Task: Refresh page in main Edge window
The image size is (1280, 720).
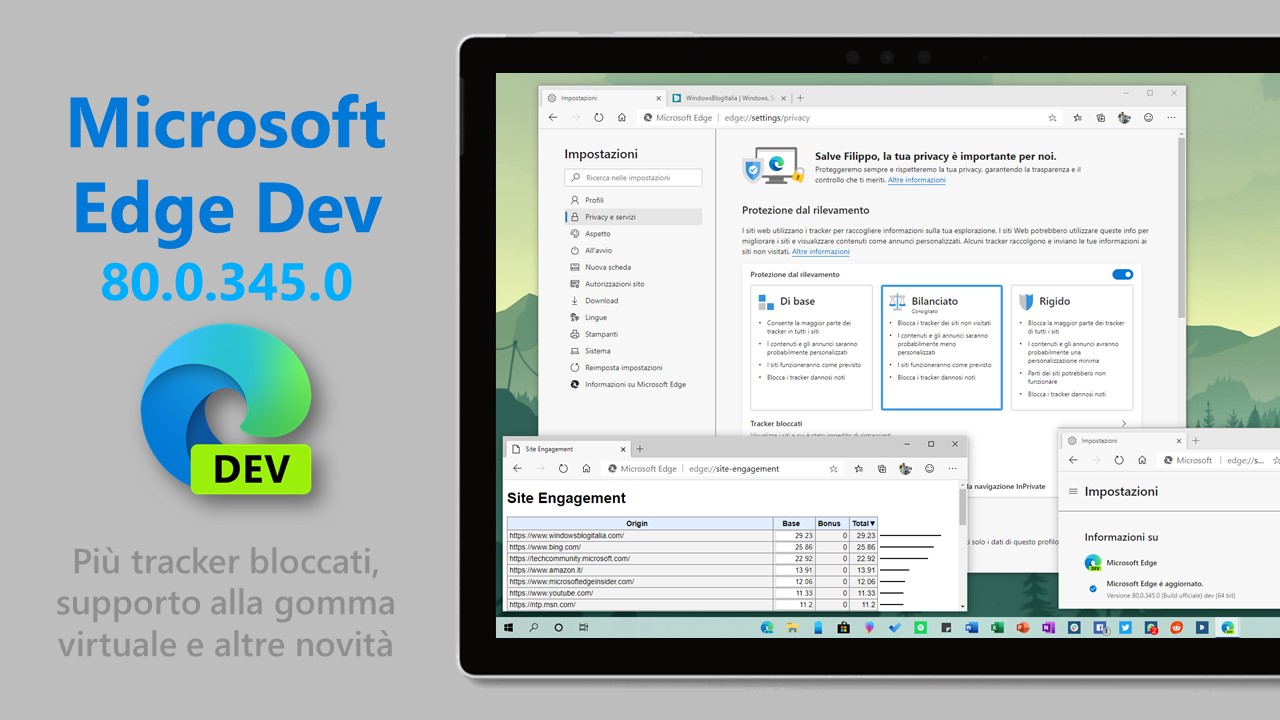Action: tap(599, 117)
